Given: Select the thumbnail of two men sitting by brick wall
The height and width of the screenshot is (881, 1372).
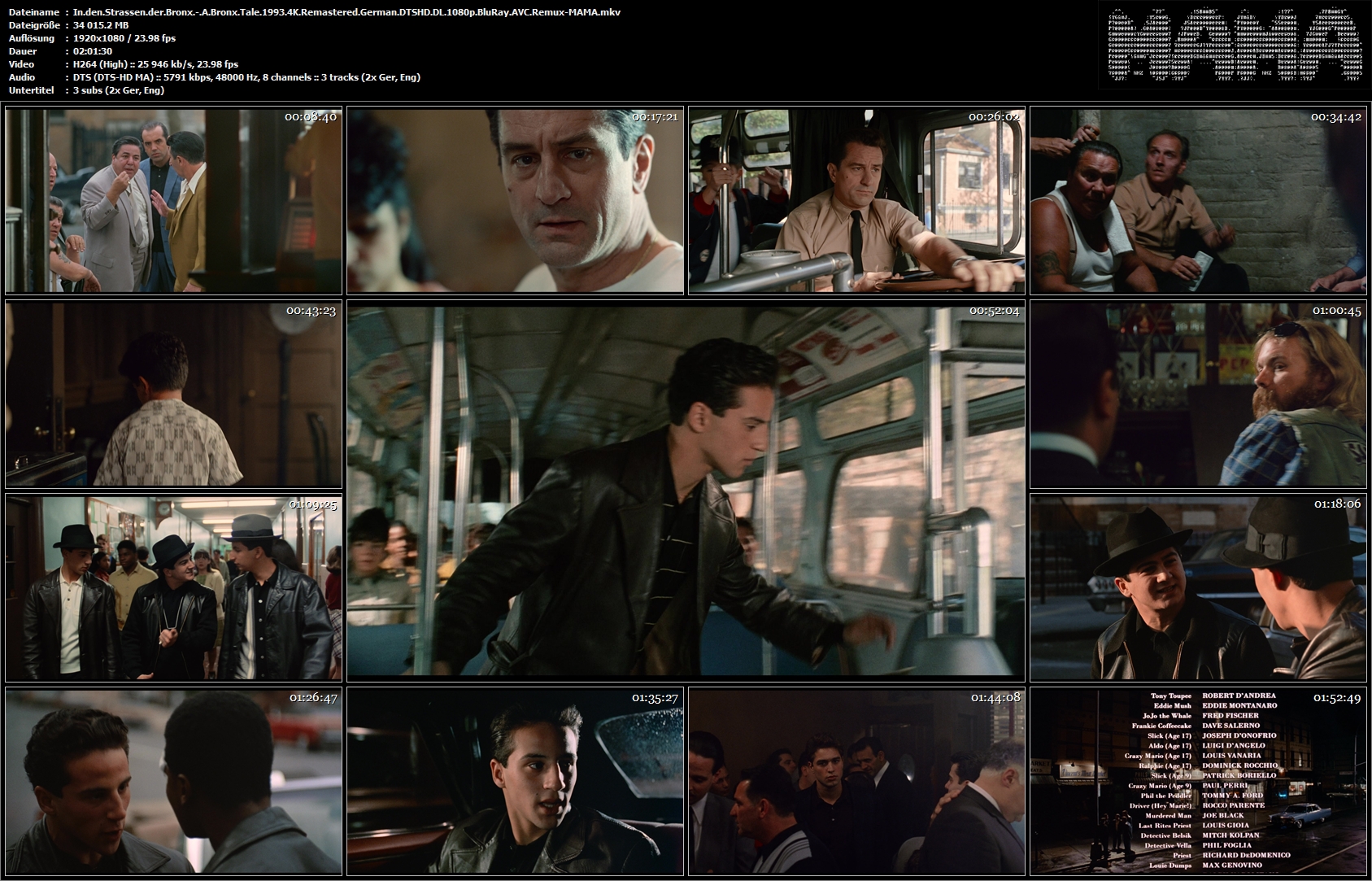Looking at the screenshot, I should tap(1199, 200).
